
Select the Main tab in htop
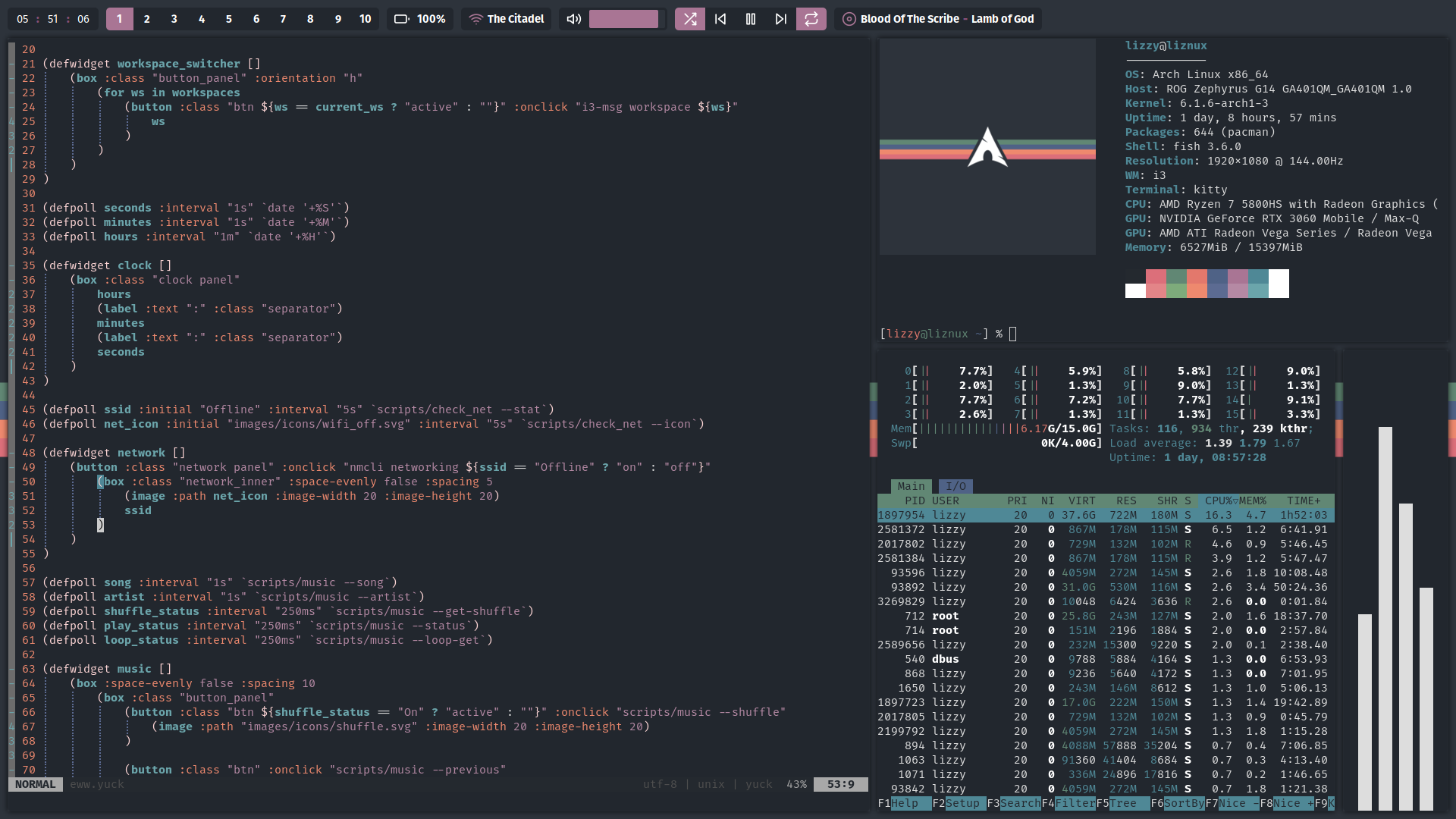[911, 486]
